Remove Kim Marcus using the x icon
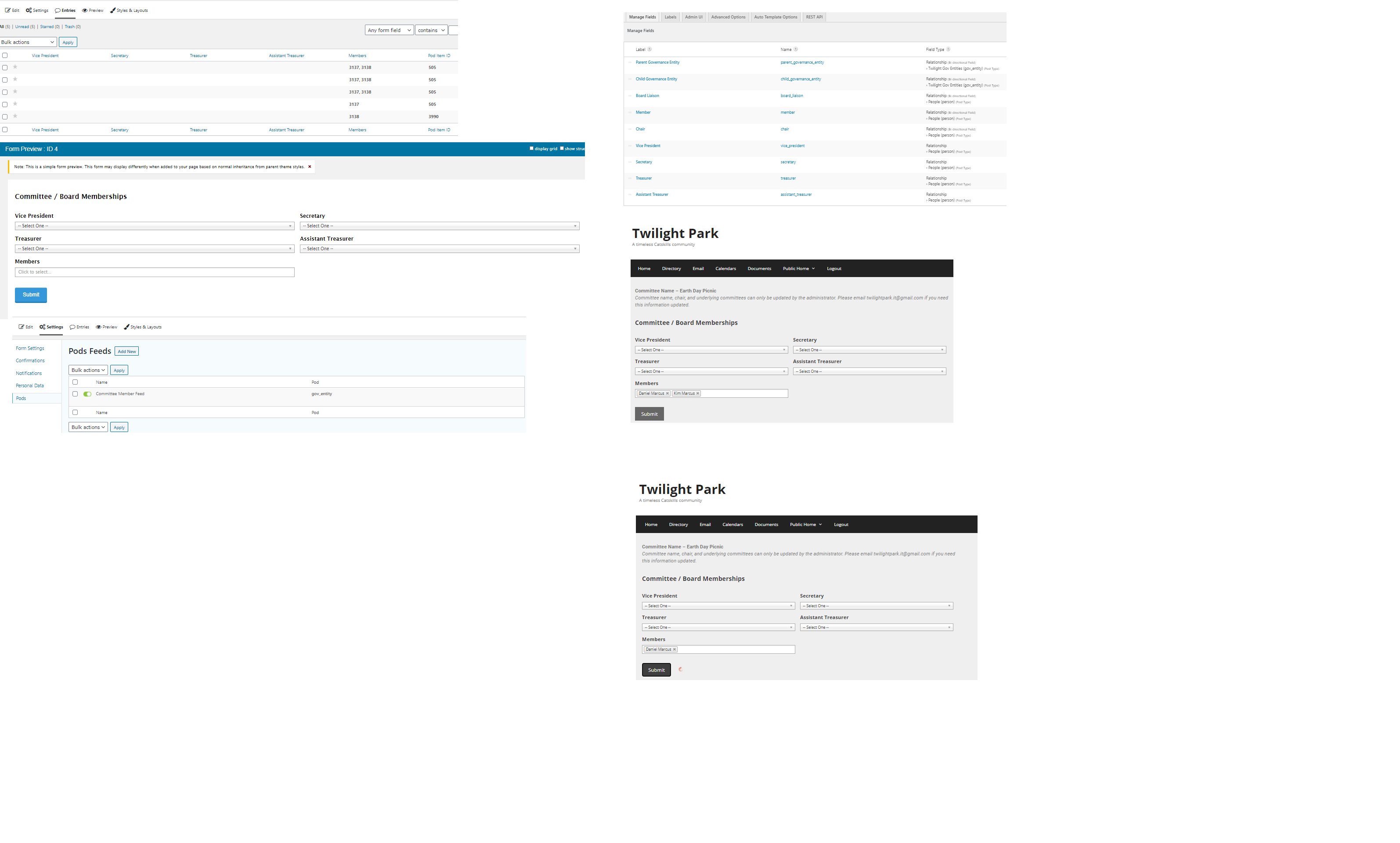 [698, 393]
